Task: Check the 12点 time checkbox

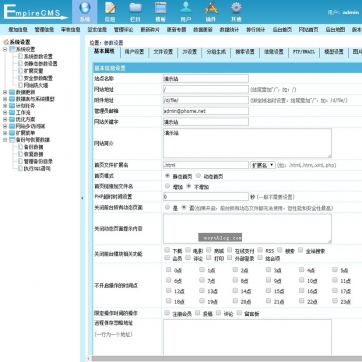Action: 168,290
